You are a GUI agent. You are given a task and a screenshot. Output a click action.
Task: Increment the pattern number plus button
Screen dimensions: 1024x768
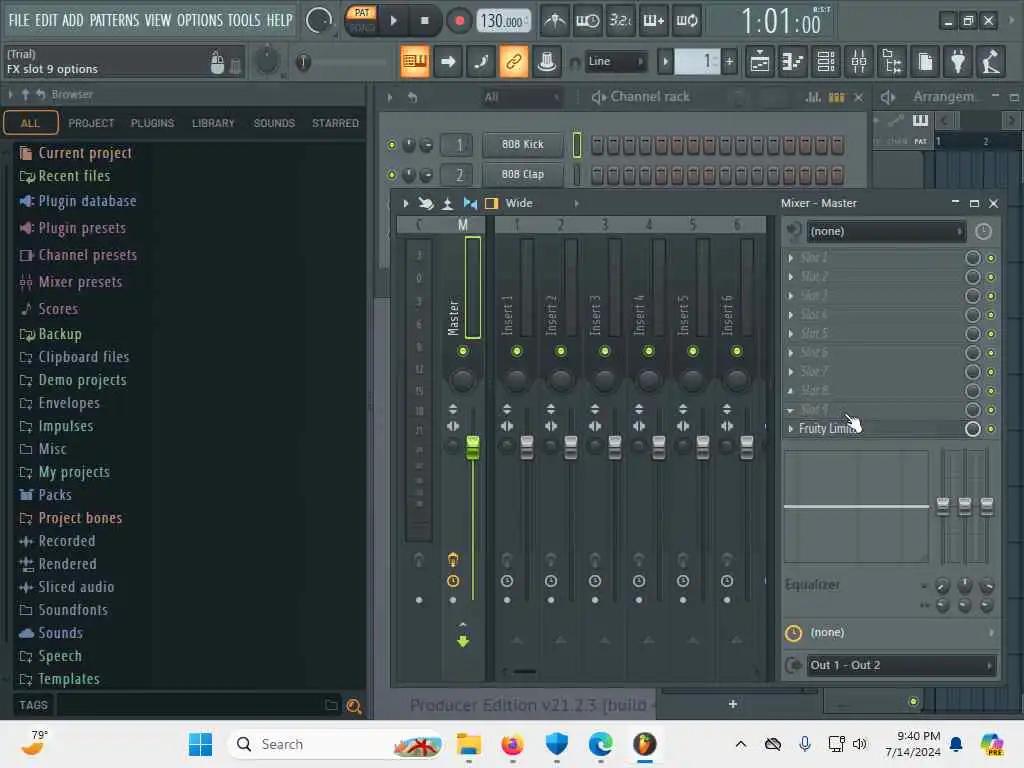coord(729,62)
